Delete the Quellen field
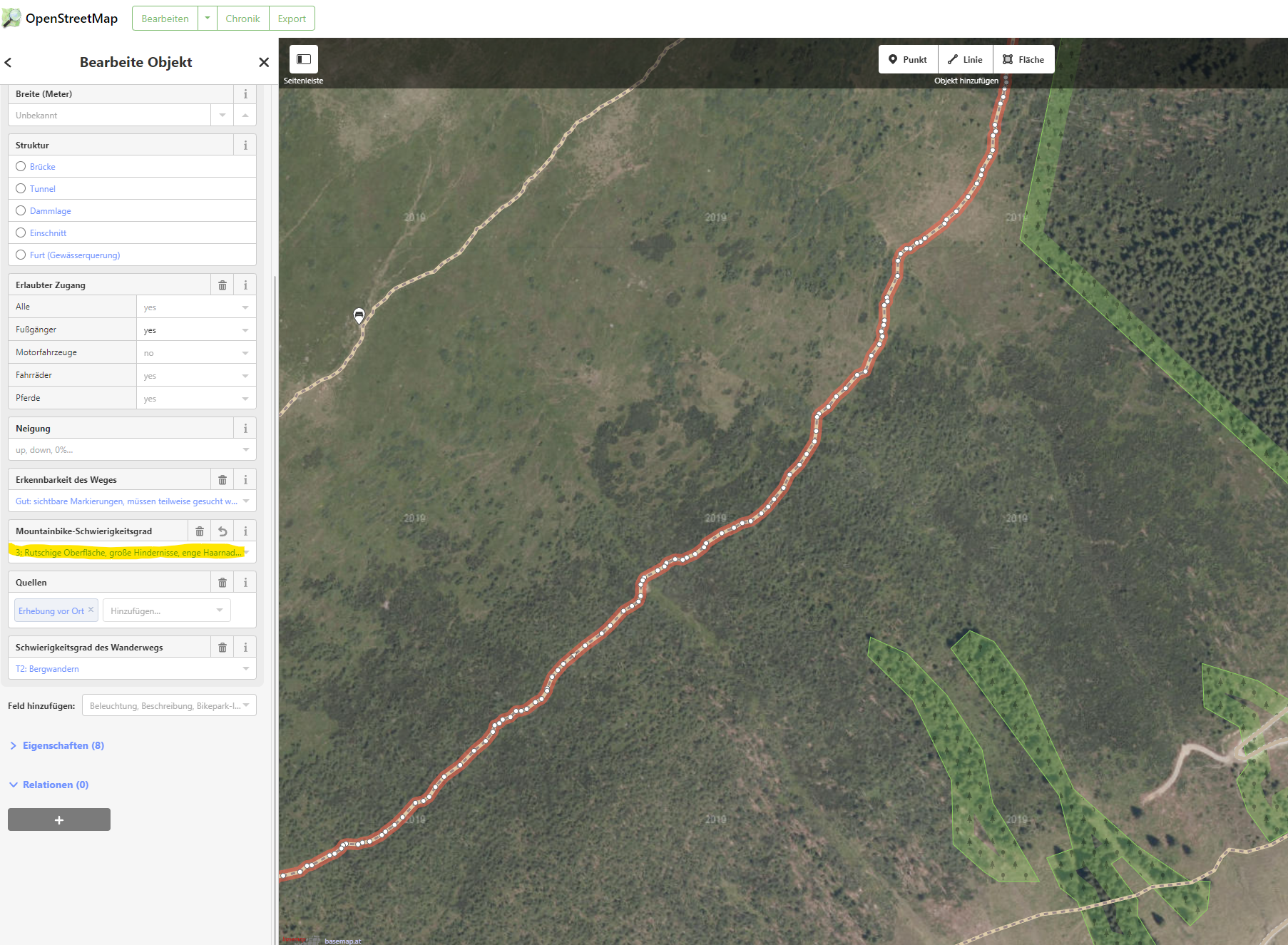 pos(223,583)
